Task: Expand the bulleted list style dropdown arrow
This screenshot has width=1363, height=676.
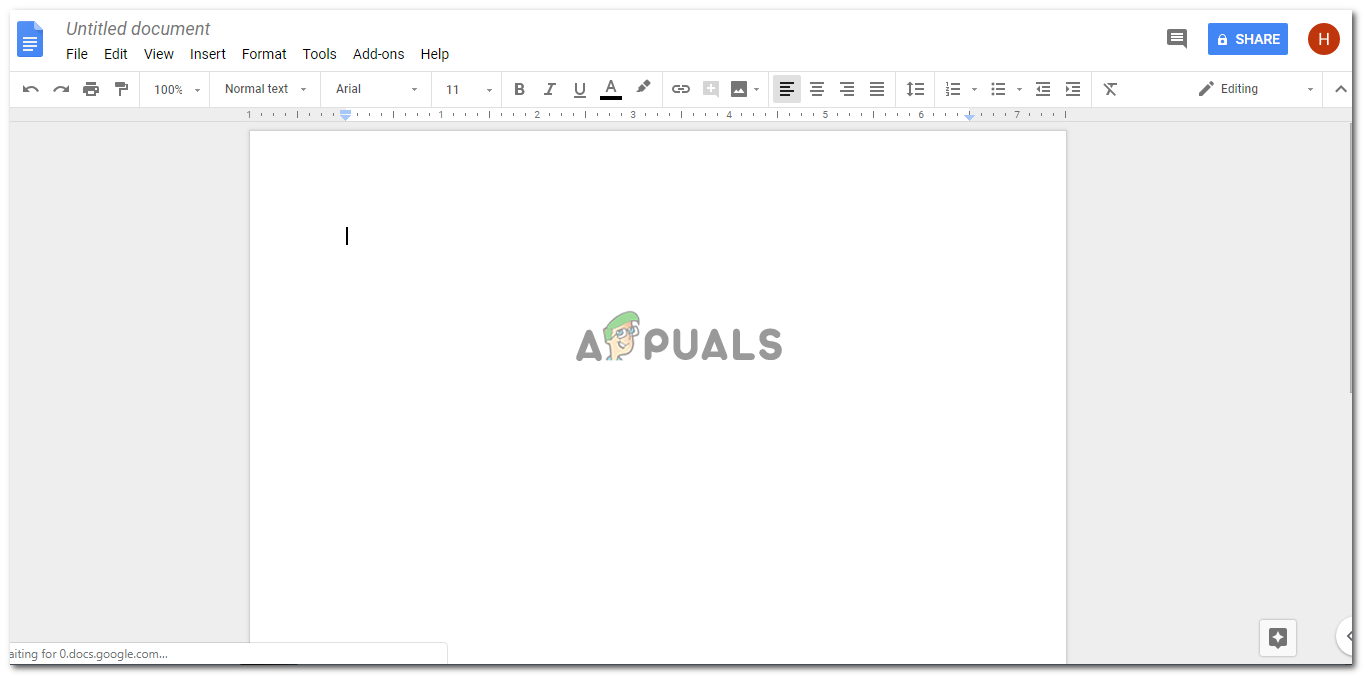Action: click(x=1019, y=90)
